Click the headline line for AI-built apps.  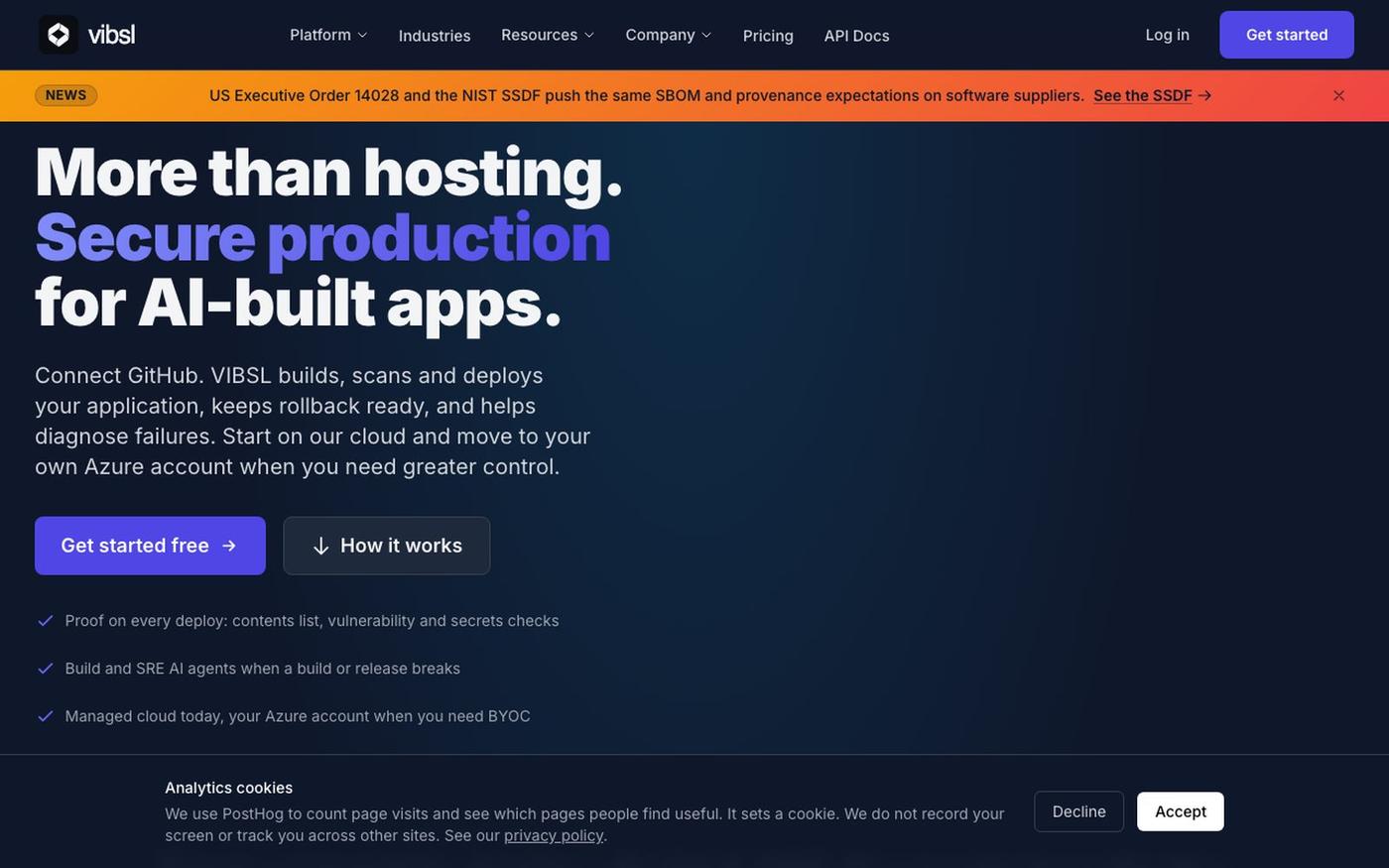pyautogui.click(x=298, y=303)
